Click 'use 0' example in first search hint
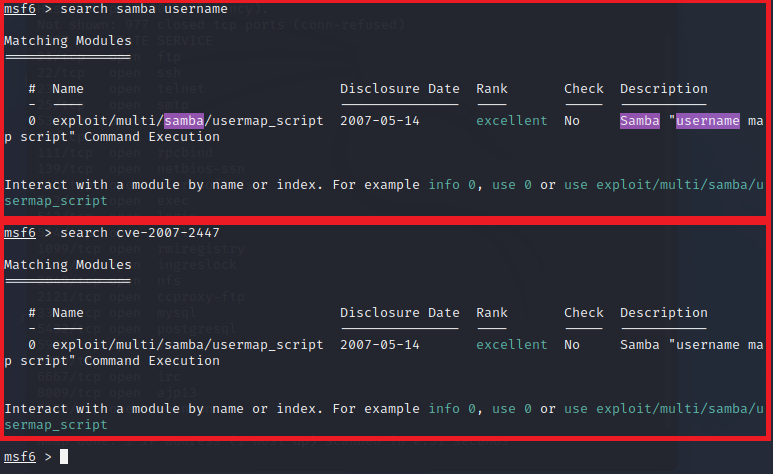The height and width of the screenshot is (474, 773). pyautogui.click(x=512, y=185)
